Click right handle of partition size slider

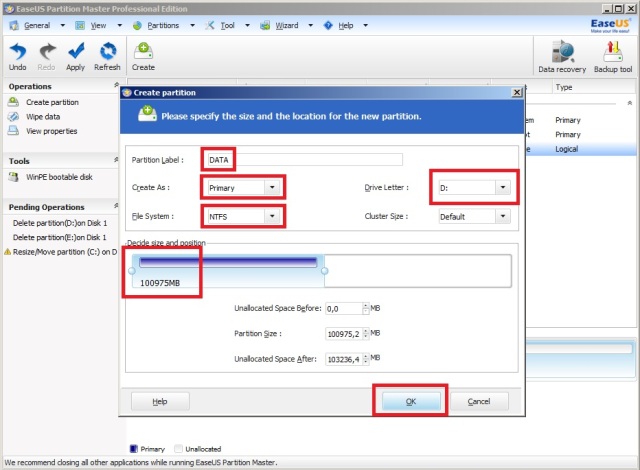324,270
